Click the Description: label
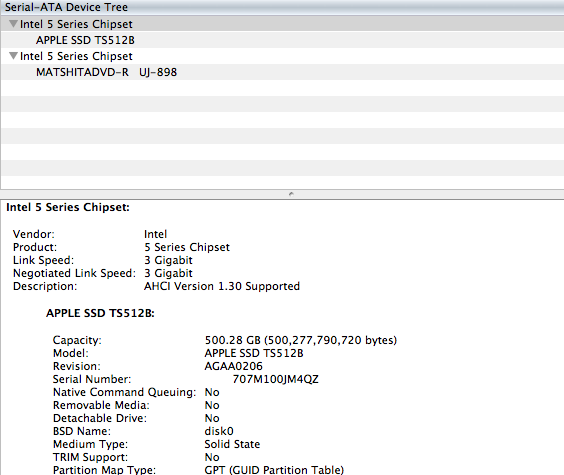The height and width of the screenshot is (475, 564). pos(45,286)
